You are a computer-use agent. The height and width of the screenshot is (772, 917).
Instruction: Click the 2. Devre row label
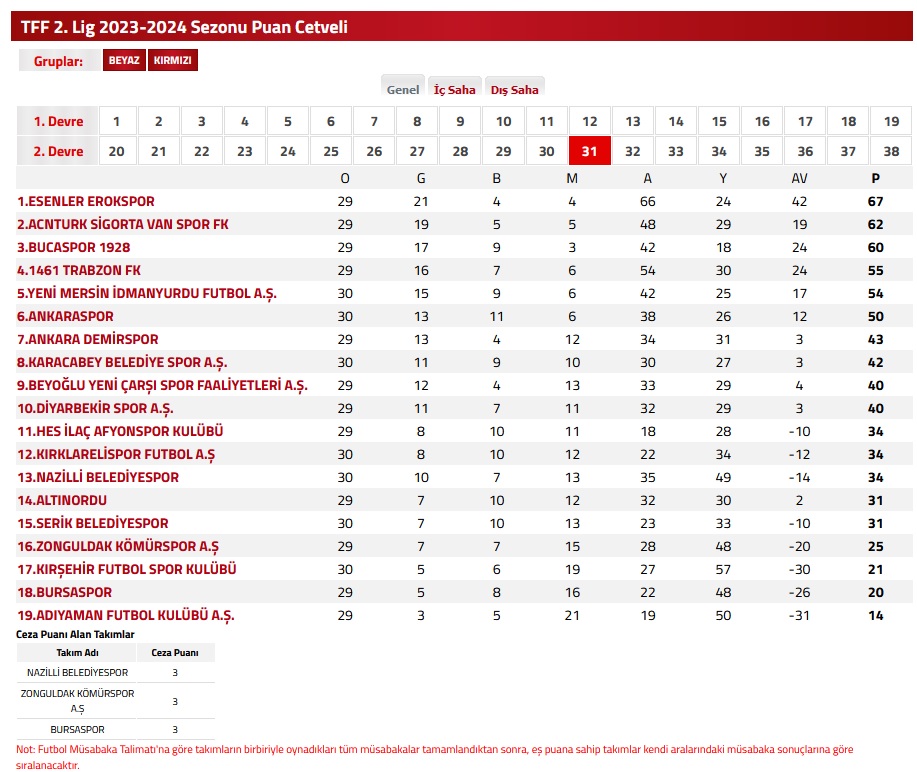[58, 151]
